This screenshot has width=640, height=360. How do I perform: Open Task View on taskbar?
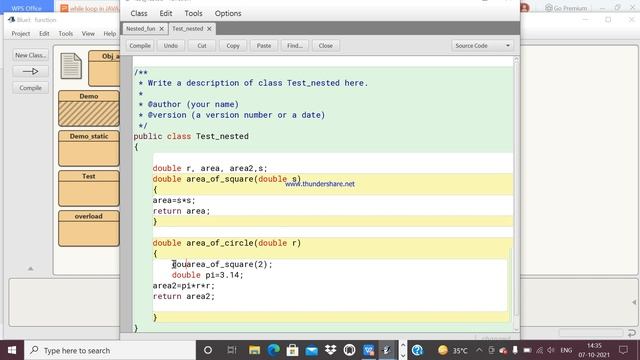[232, 350]
